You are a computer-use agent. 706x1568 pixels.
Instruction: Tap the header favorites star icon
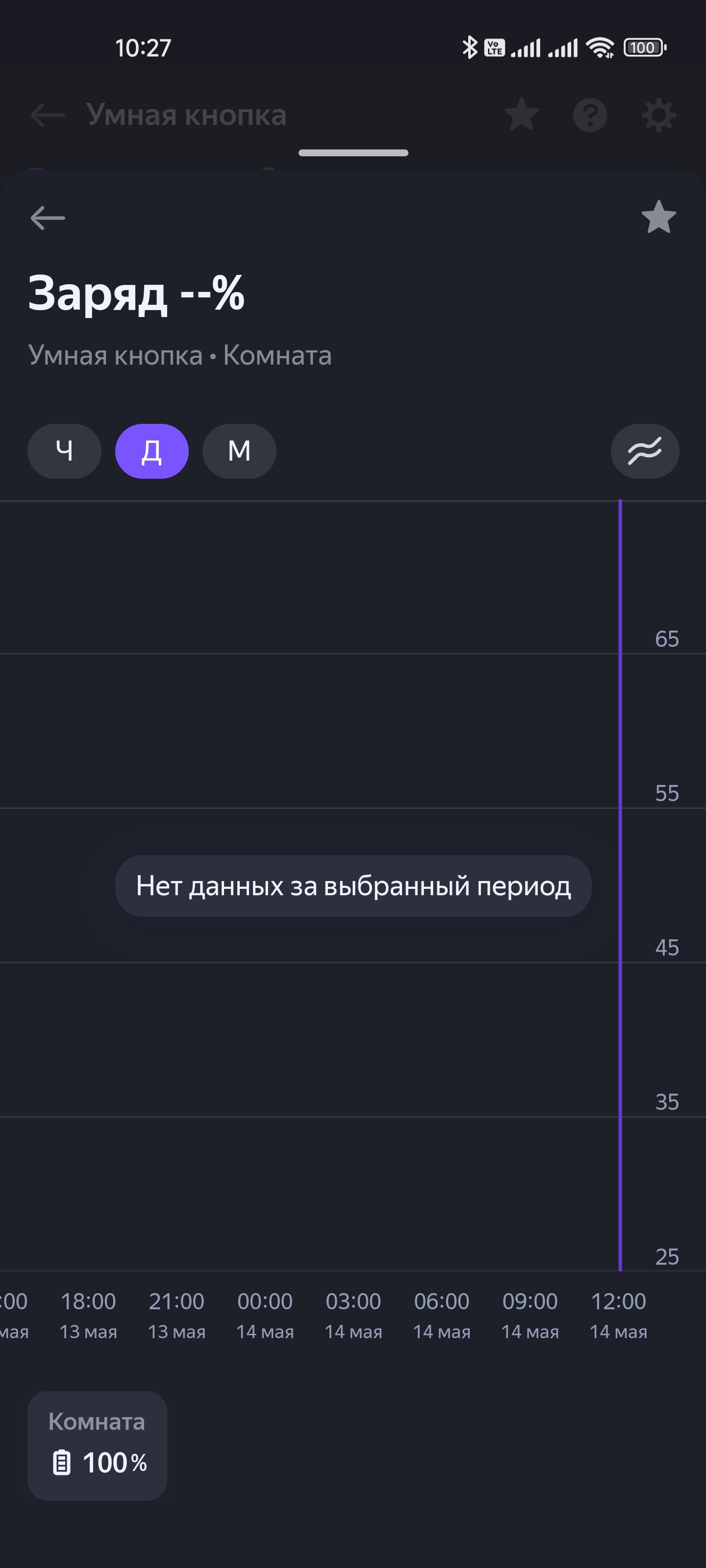click(522, 115)
